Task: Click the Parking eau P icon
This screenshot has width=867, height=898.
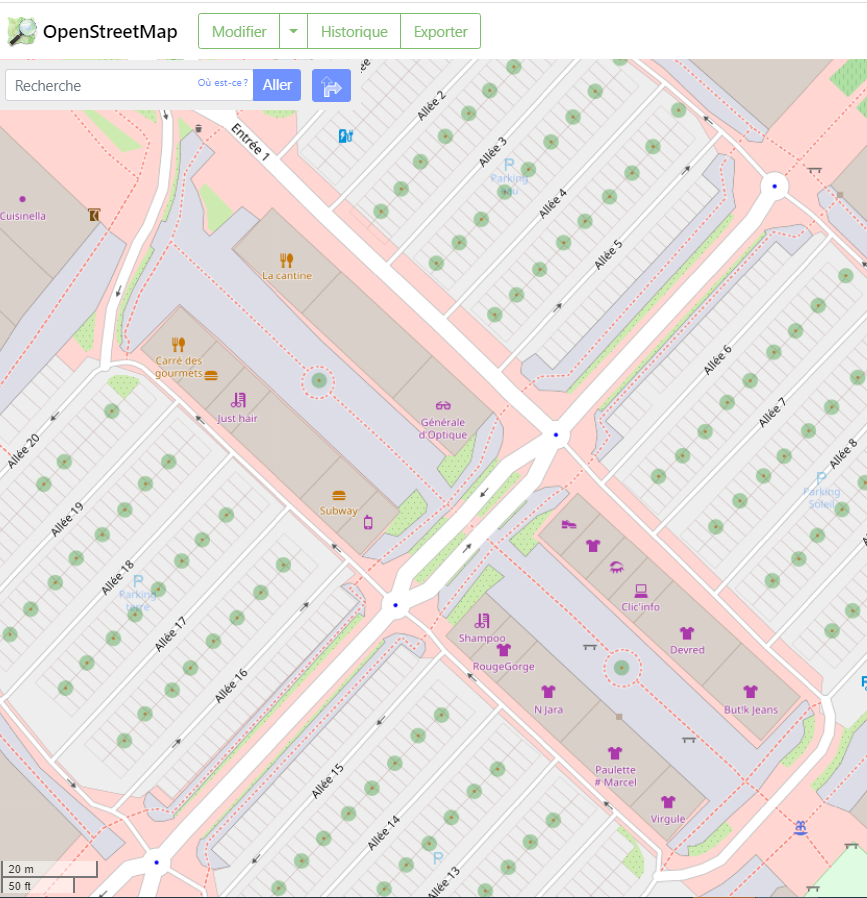Action: 509,165
